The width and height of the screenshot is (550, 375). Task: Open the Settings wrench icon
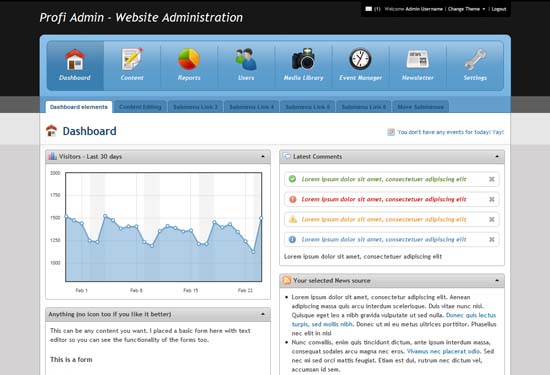pyautogui.click(x=475, y=59)
